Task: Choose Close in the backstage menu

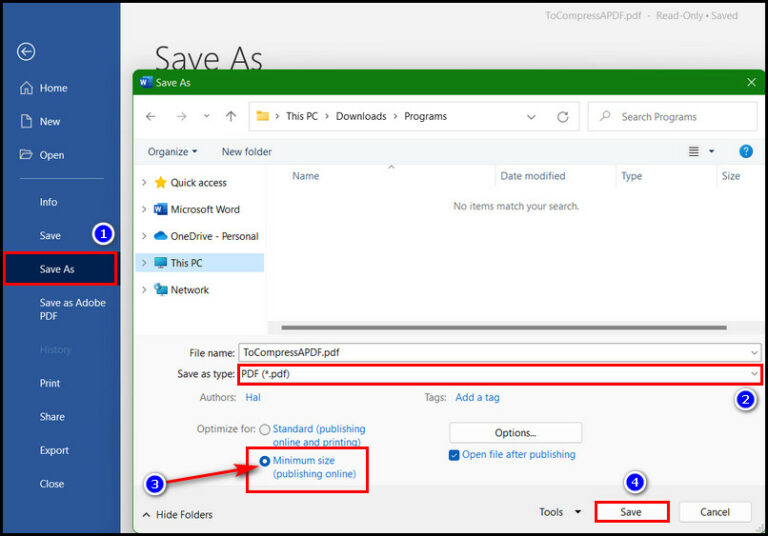Action: [x=51, y=484]
